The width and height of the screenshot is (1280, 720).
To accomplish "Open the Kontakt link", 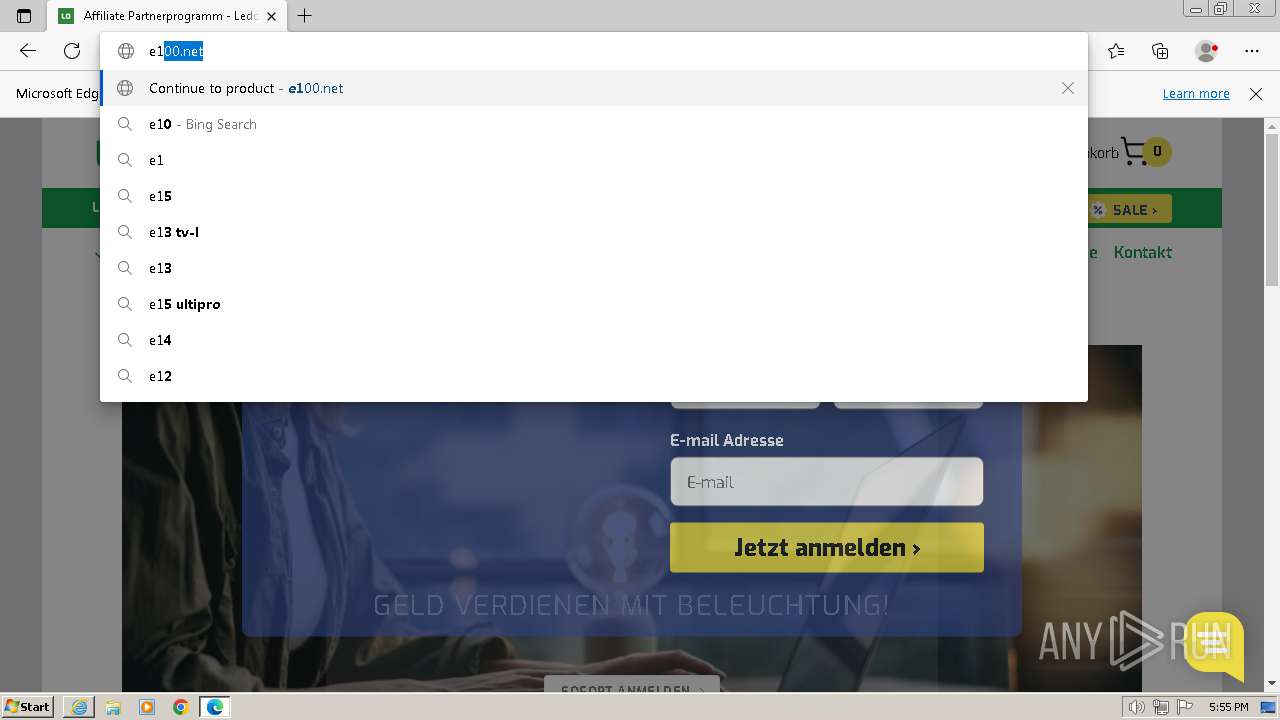I will point(1142,252).
